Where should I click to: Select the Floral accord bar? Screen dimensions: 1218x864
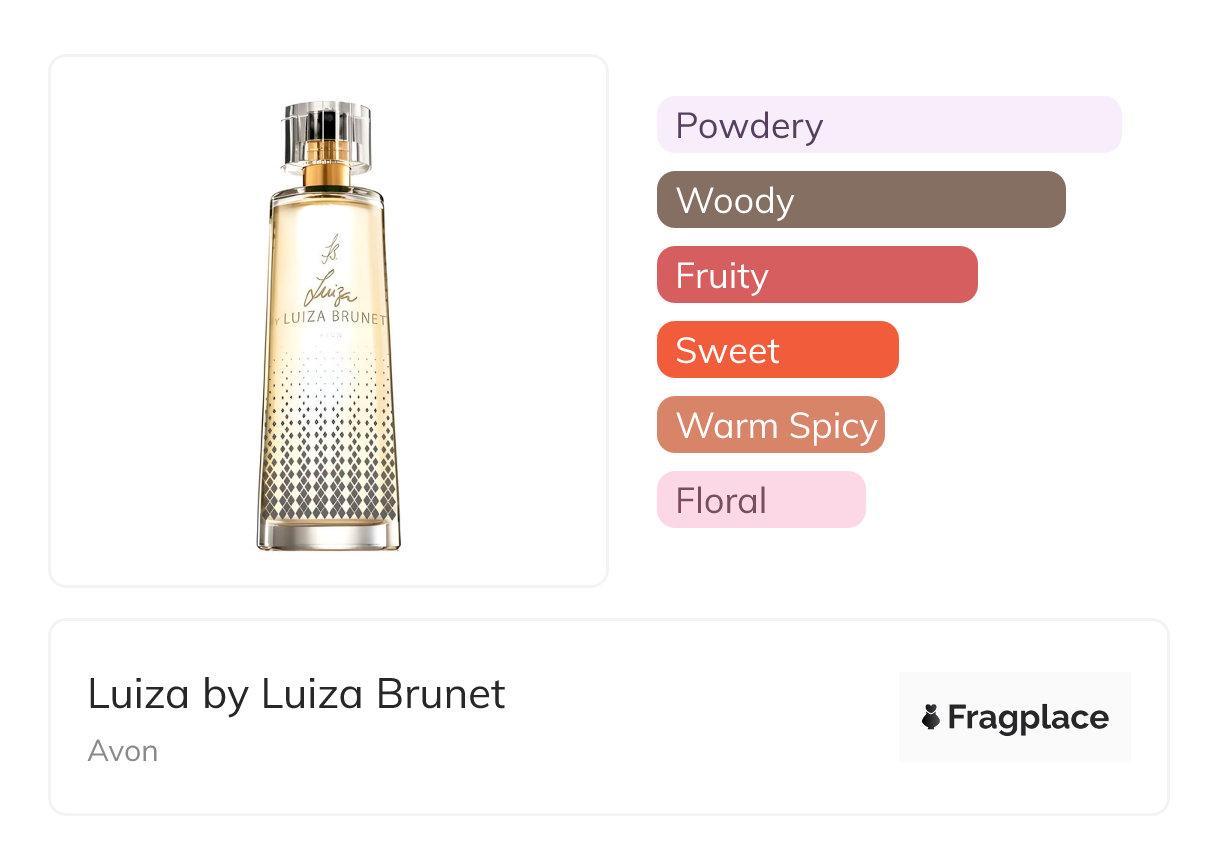(760, 500)
